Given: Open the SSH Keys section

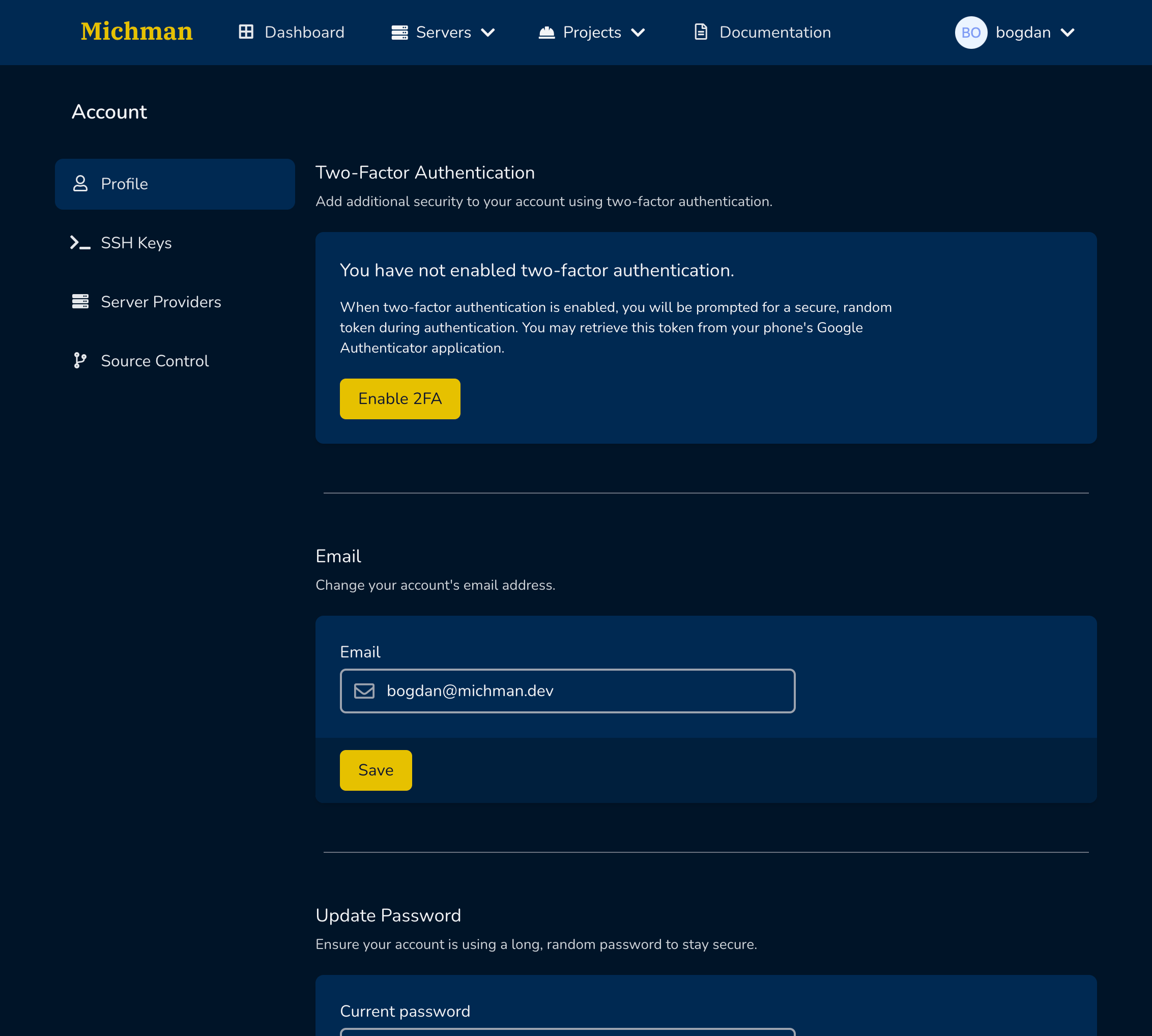Looking at the screenshot, I should click(136, 243).
